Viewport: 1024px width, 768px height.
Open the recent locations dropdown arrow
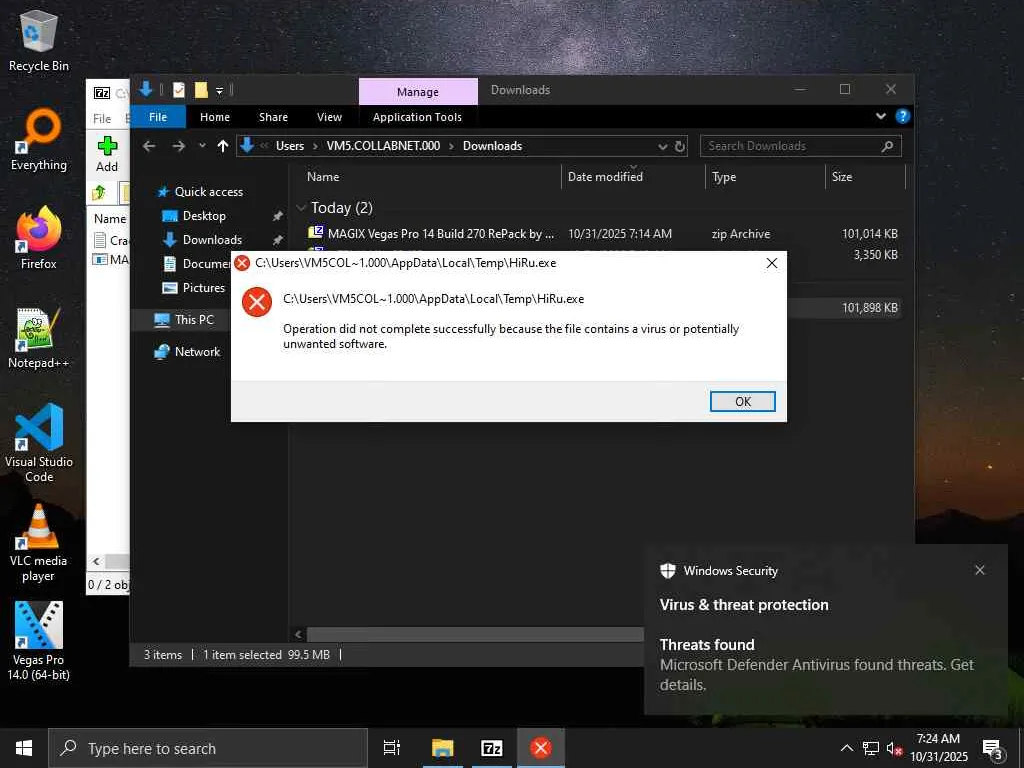tap(202, 146)
